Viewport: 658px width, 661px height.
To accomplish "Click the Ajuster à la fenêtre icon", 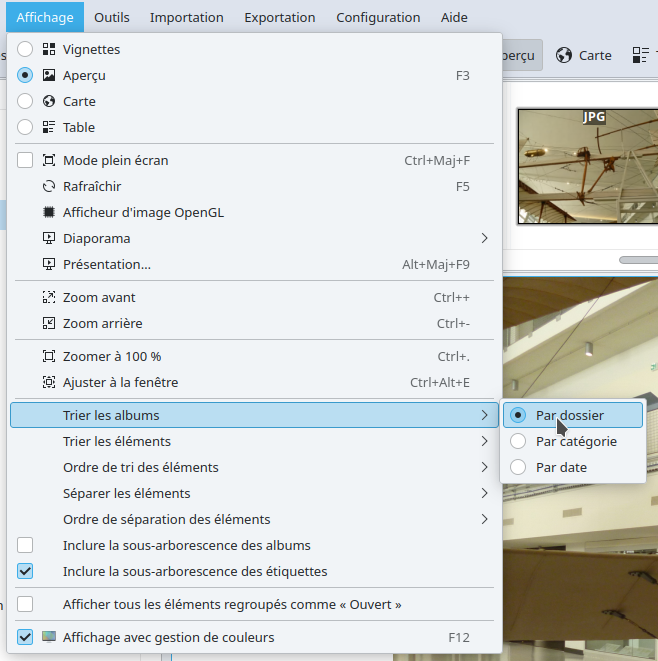I will [x=49, y=382].
